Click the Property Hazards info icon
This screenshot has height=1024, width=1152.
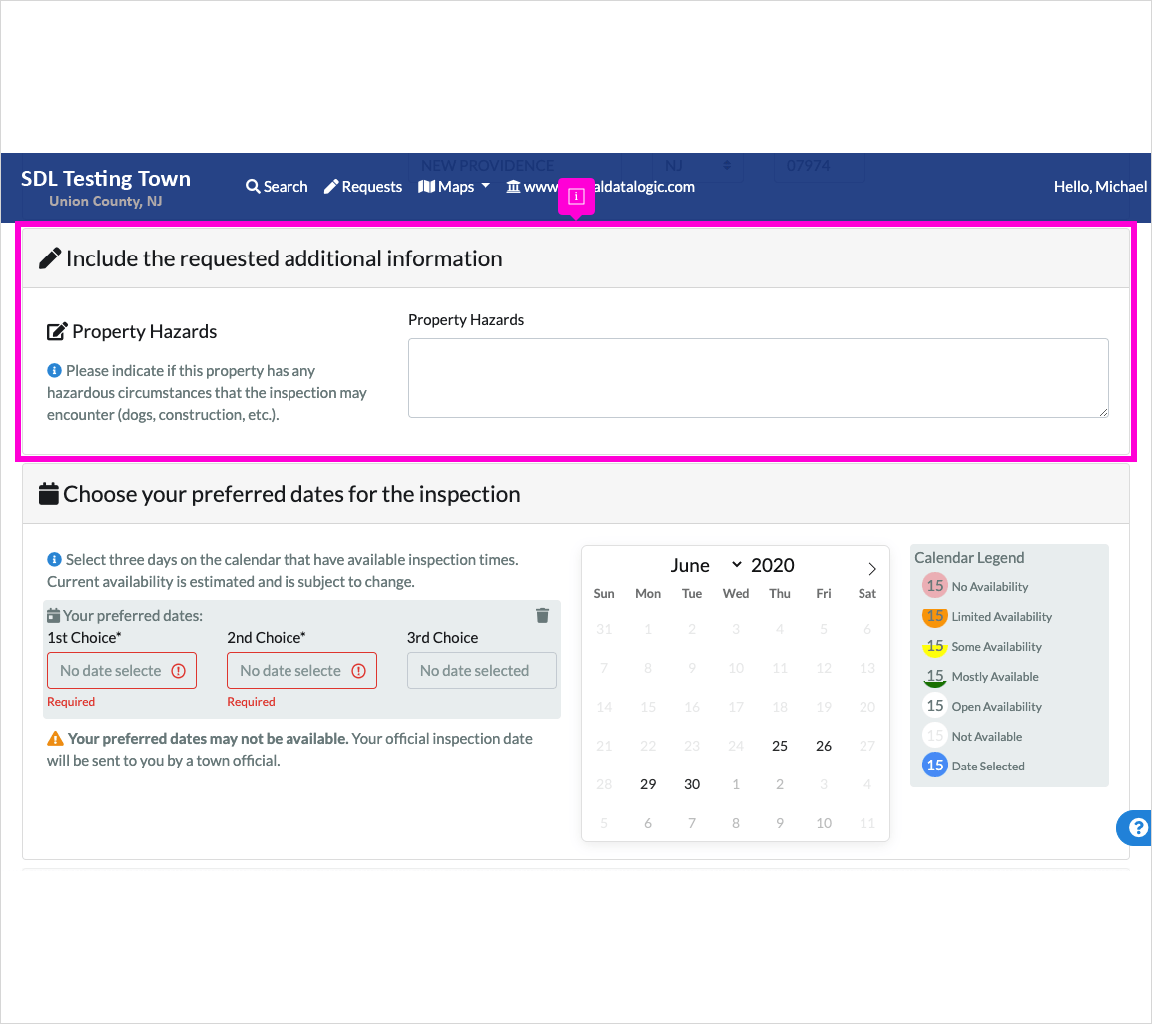(x=55, y=371)
